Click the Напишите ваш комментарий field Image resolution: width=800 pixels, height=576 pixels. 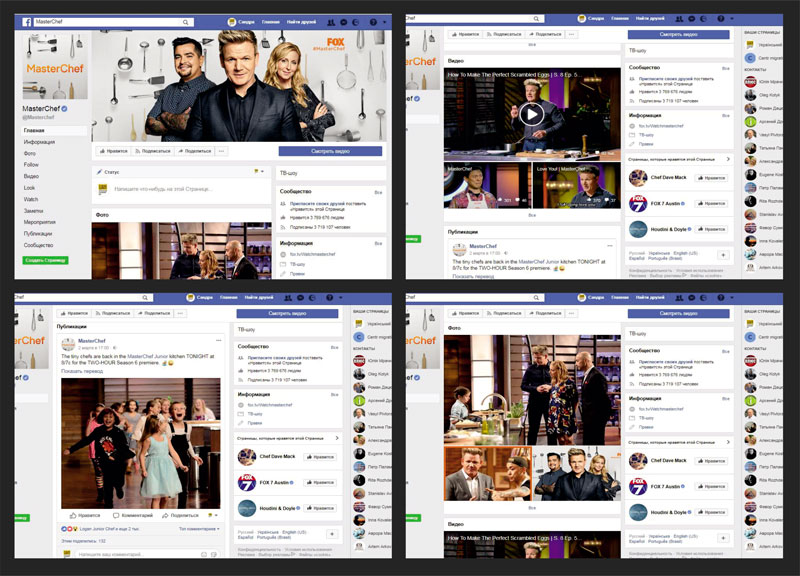[x=147, y=554]
